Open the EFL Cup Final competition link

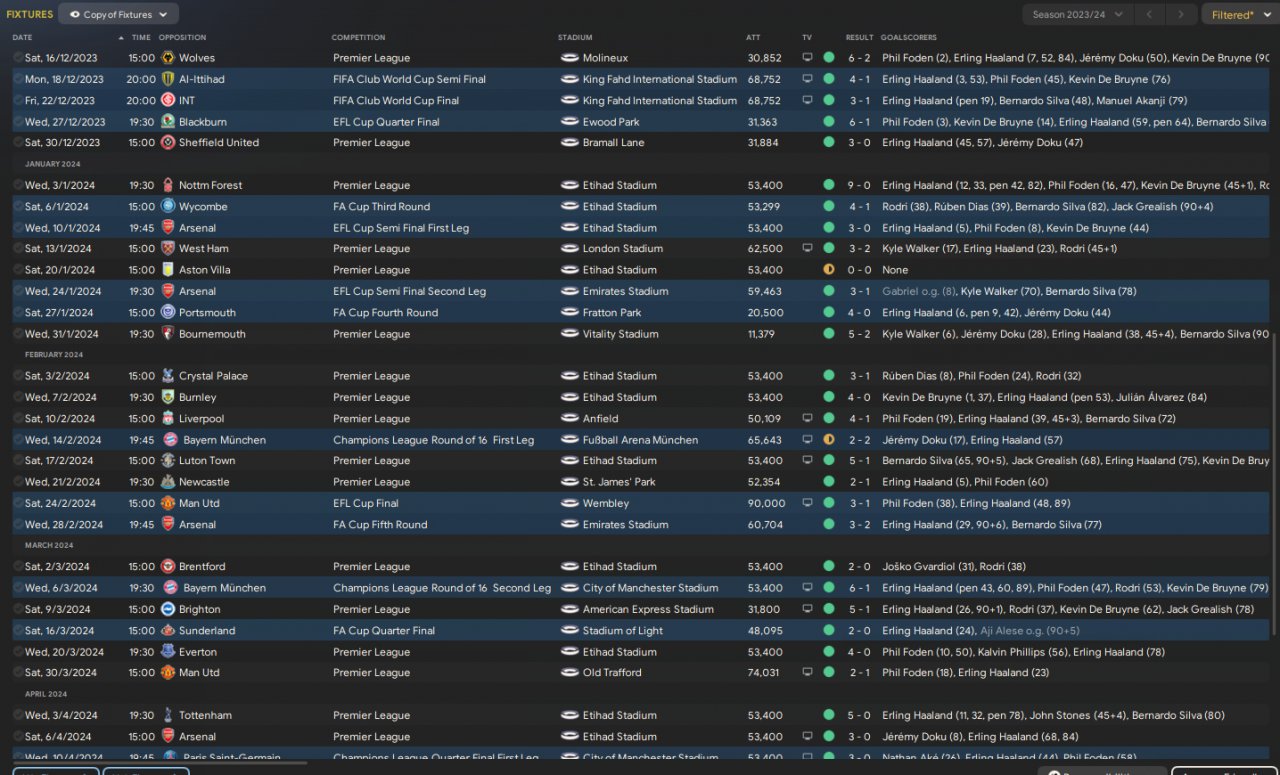[x=366, y=504]
